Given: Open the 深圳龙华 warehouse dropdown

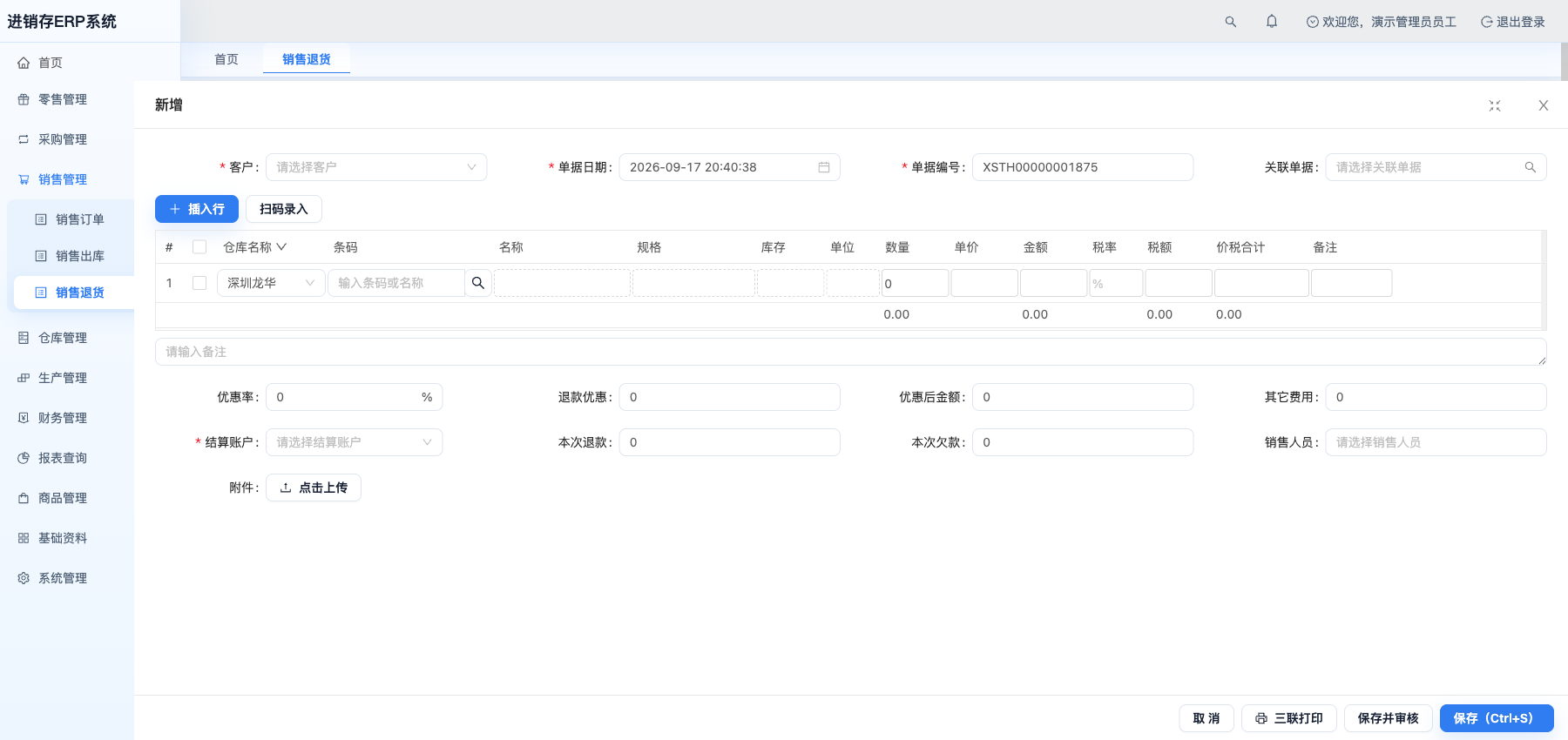Looking at the screenshot, I should (271, 283).
